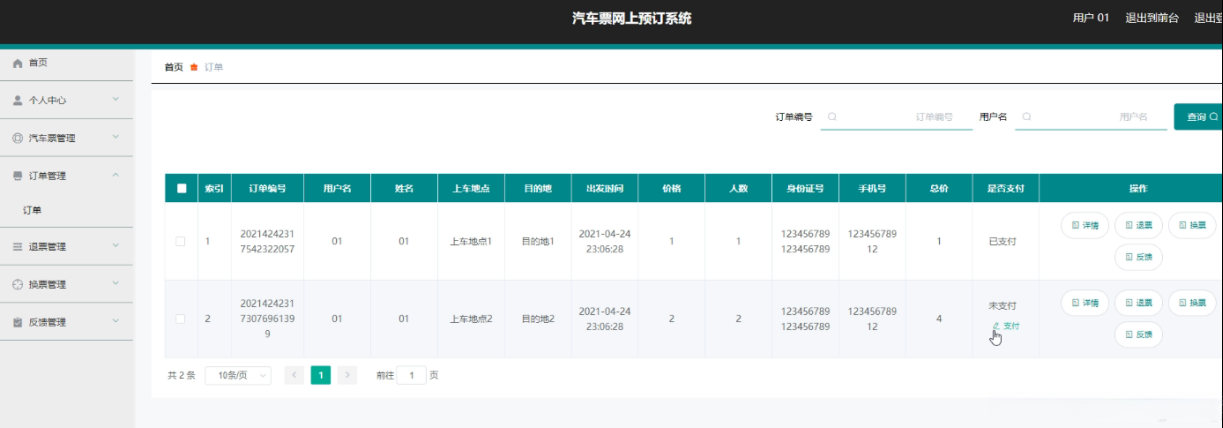Click search magnifier icon in 用户名 field
The width and height of the screenshot is (1223, 428).
(x=1026, y=117)
